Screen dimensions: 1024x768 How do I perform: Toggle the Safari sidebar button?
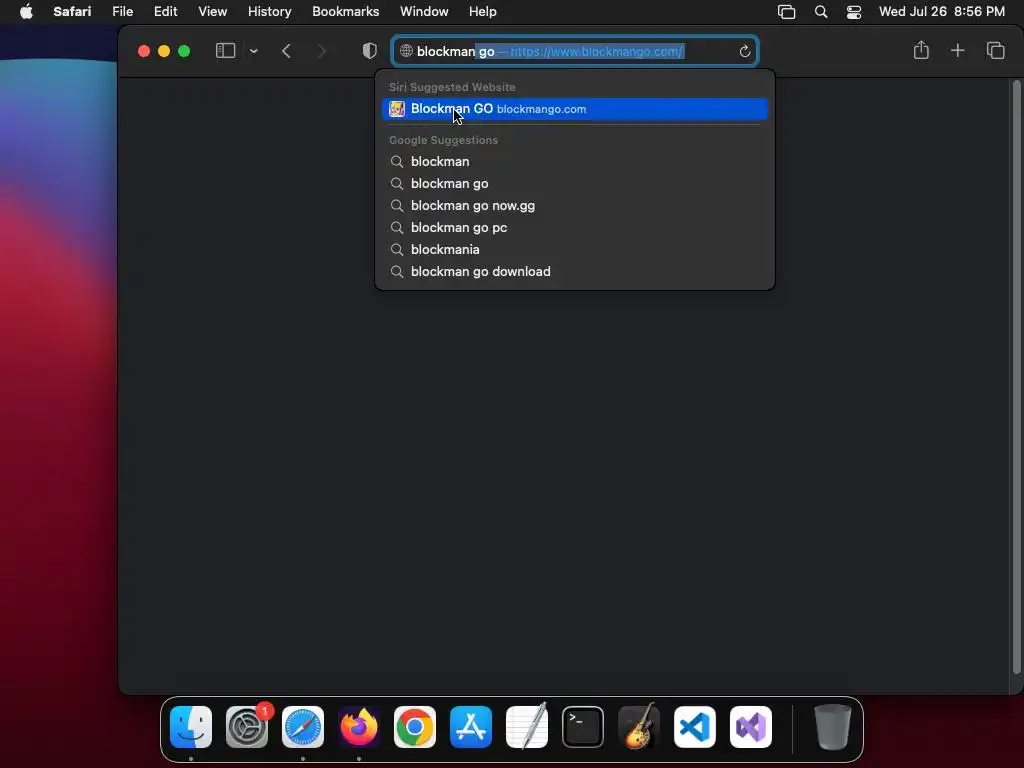[x=225, y=51]
